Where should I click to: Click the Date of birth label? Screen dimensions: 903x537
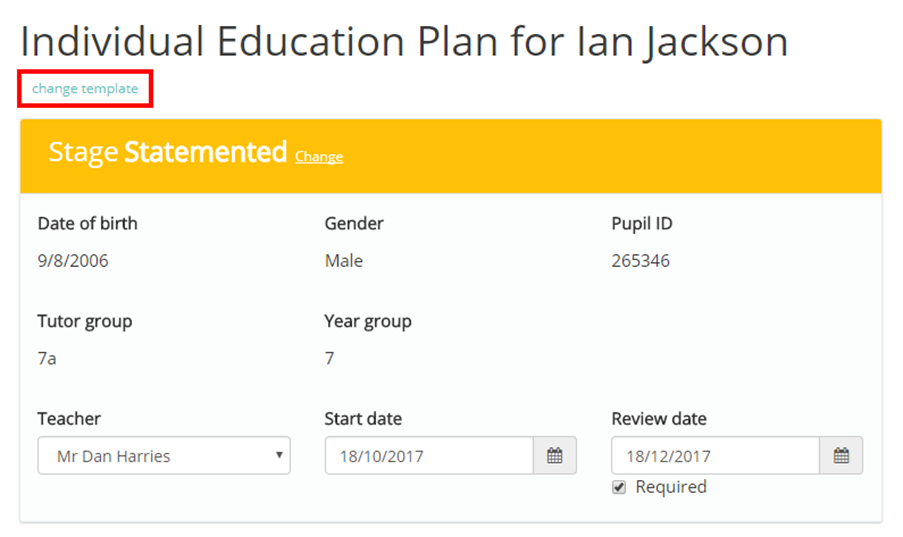[x=88, y=223]
